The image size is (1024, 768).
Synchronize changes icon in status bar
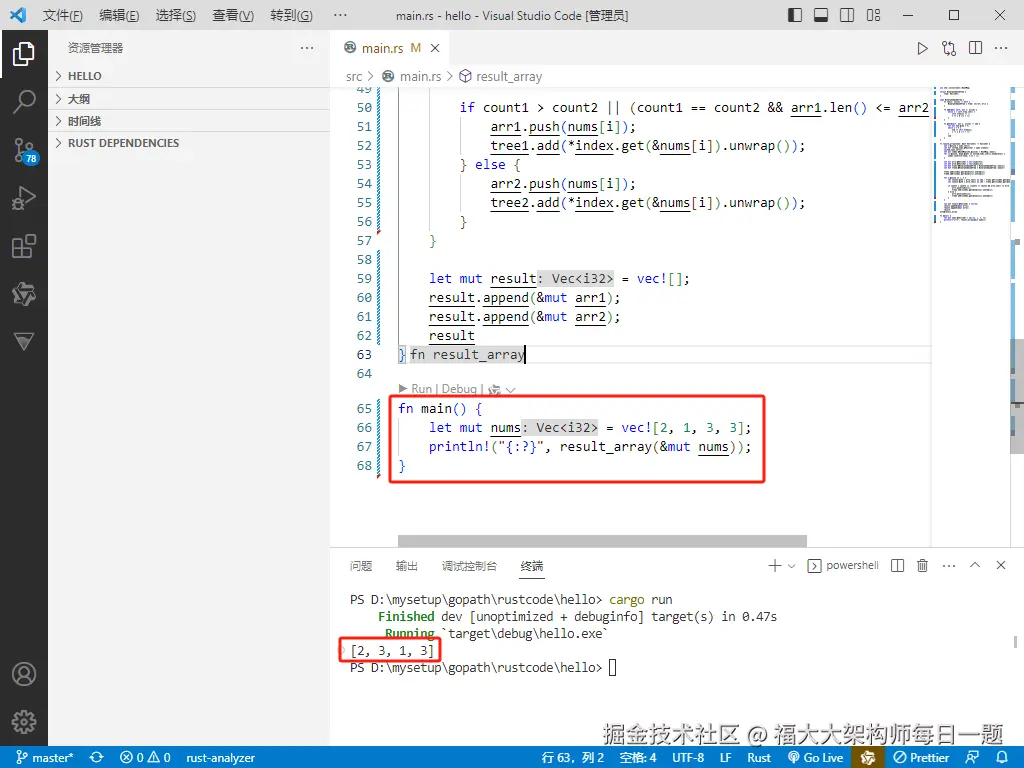coord(97,758)
